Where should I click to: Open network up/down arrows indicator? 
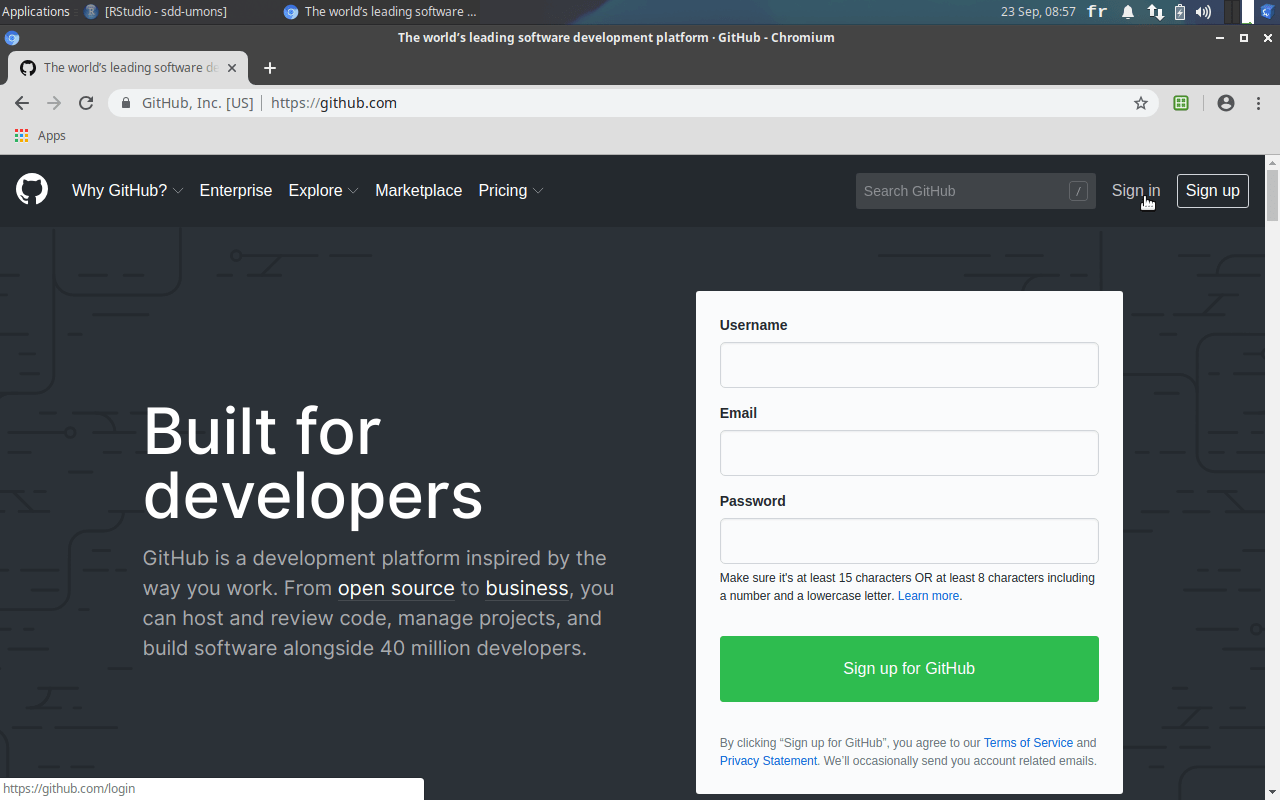pos(1155,12)
